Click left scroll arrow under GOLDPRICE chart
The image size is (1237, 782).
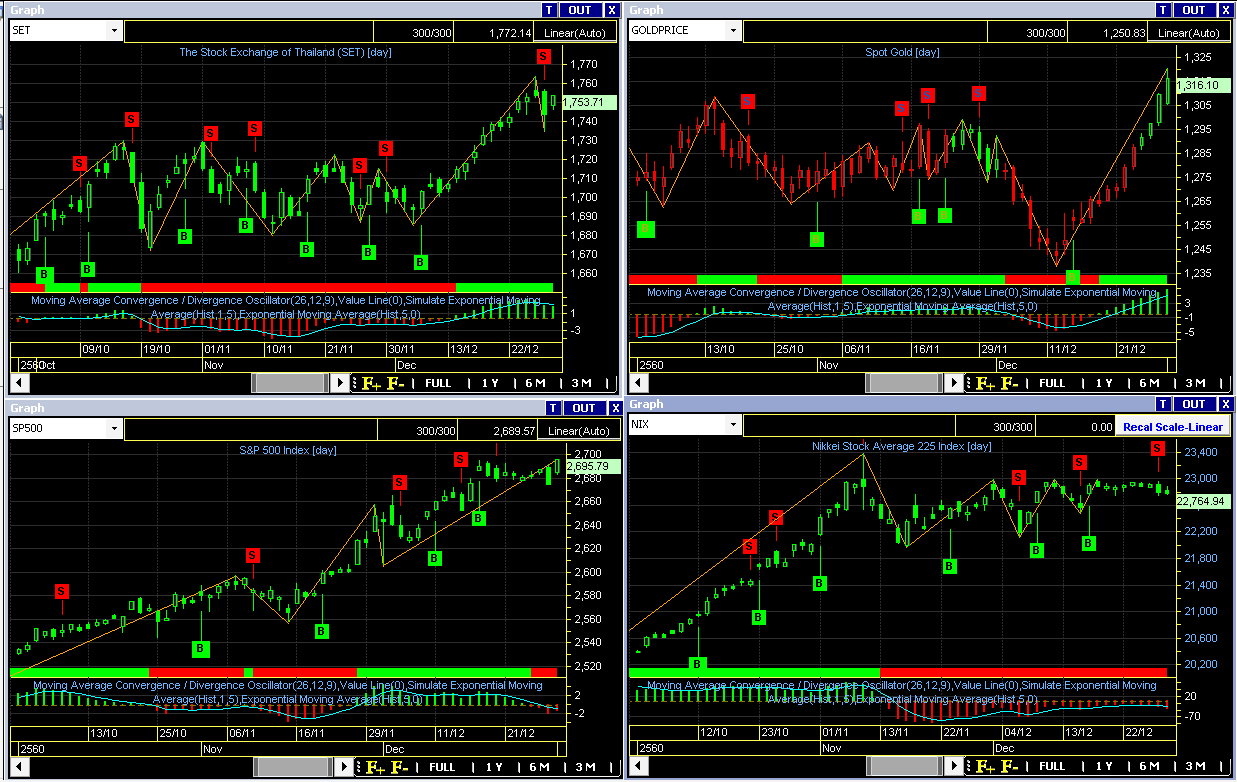[638, 383]
